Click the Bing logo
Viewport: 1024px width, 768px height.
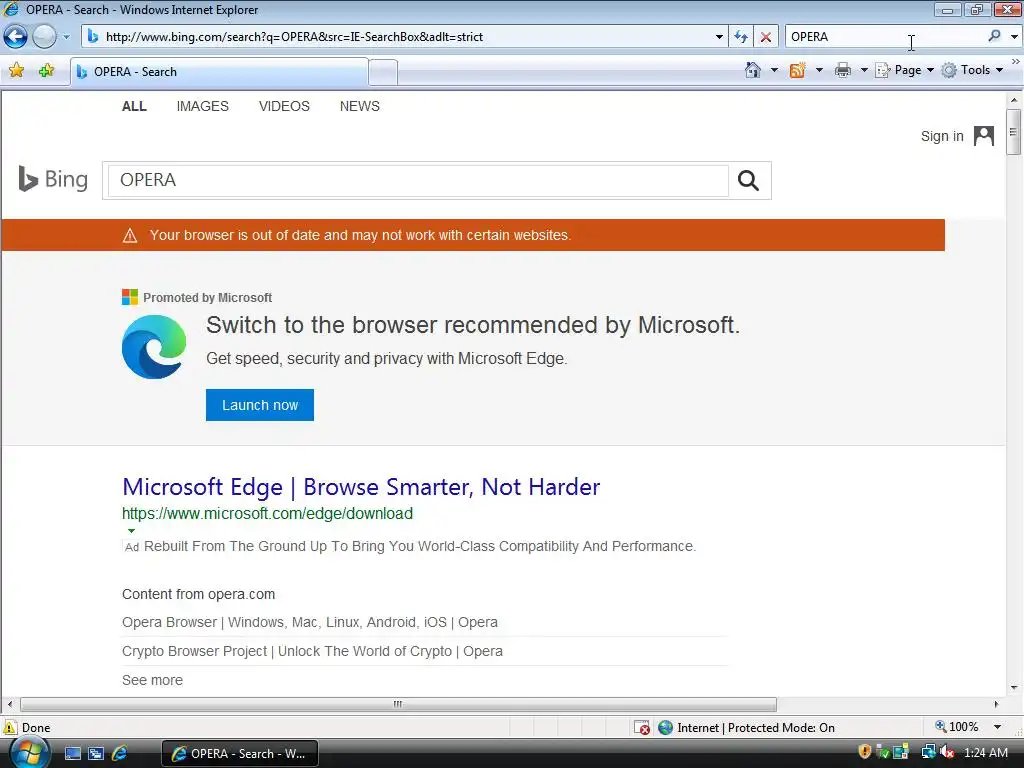pyautogui.click(x=53, y=179)
